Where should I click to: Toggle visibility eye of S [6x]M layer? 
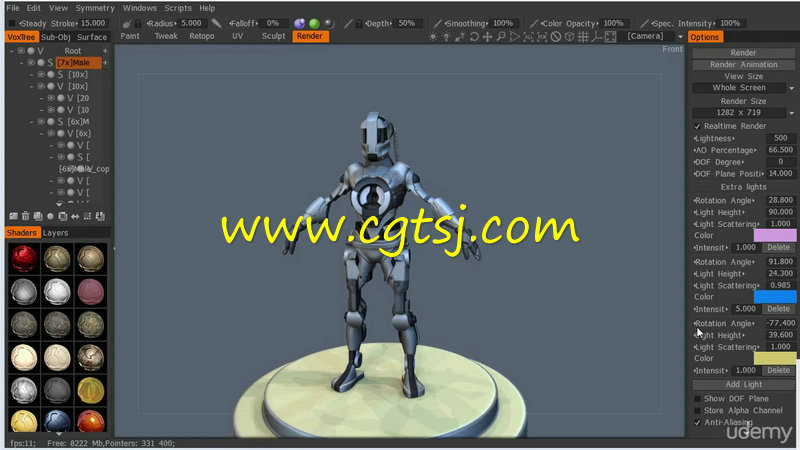coord(41,121)
